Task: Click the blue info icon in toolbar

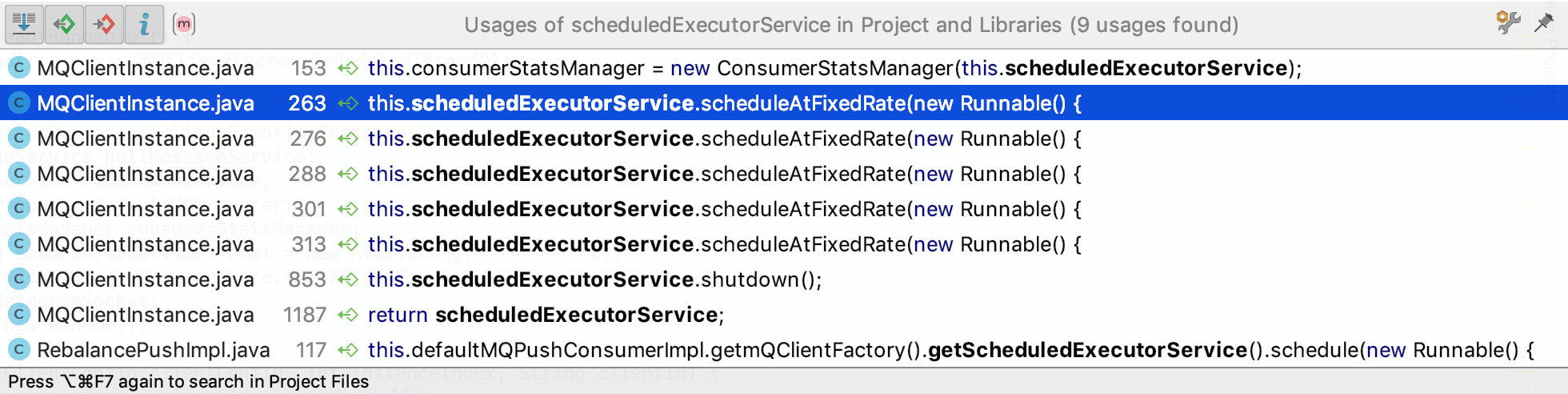Action: [144, 24]
